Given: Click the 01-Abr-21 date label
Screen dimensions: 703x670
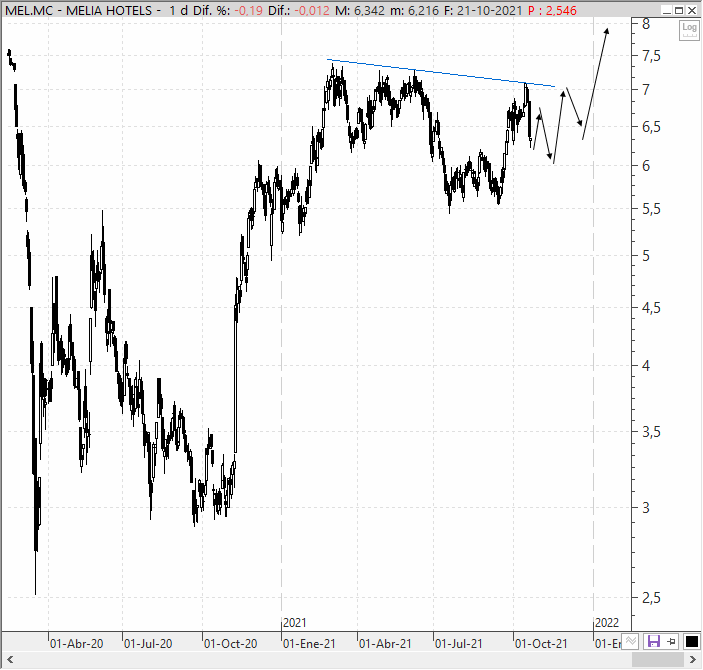Looking at the screenshot, I should pos(385,644).
